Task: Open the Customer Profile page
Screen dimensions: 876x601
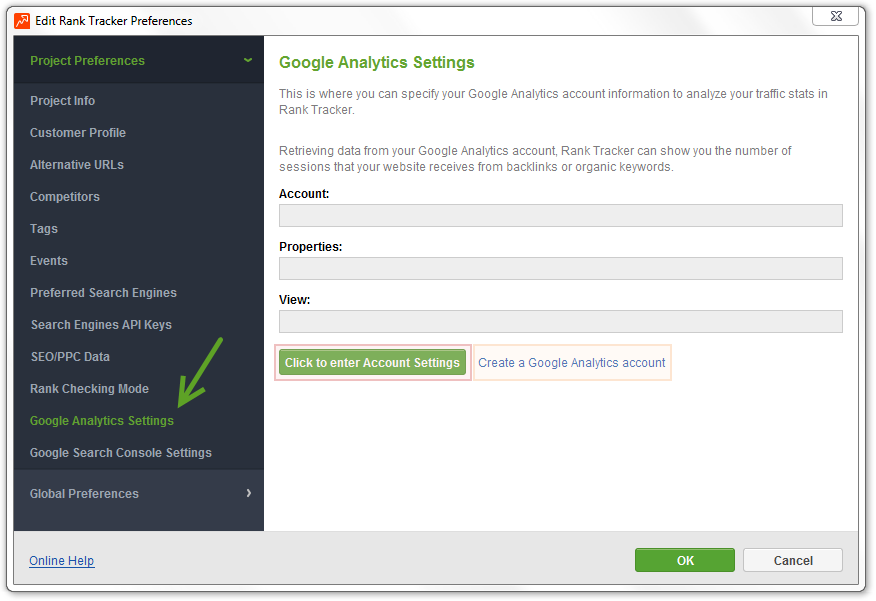Action: [x=78, y=133]
